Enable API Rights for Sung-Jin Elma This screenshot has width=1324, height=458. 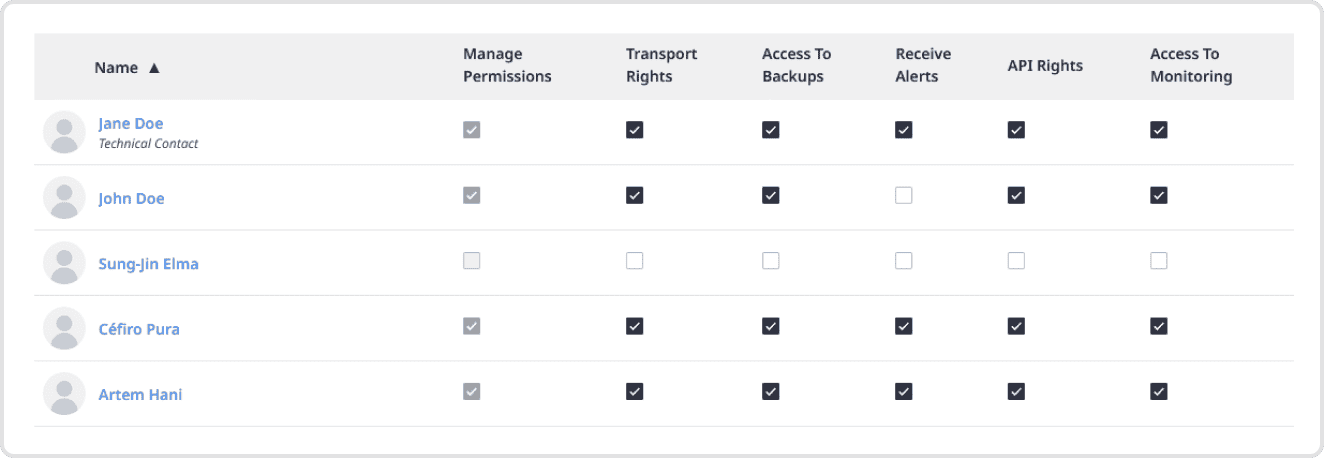(1016, 261)
